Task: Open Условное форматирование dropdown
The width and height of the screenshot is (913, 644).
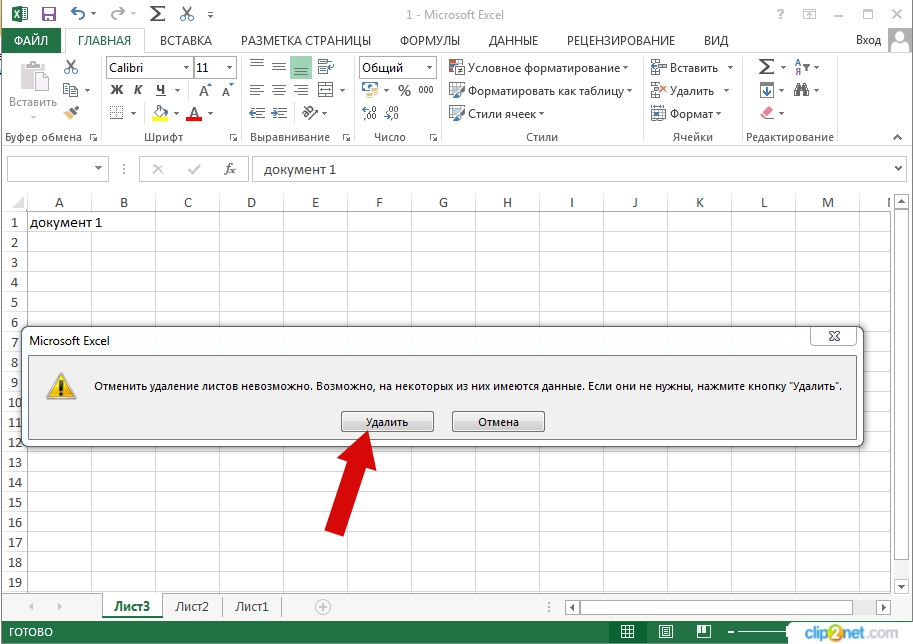Action: (539, 68)
